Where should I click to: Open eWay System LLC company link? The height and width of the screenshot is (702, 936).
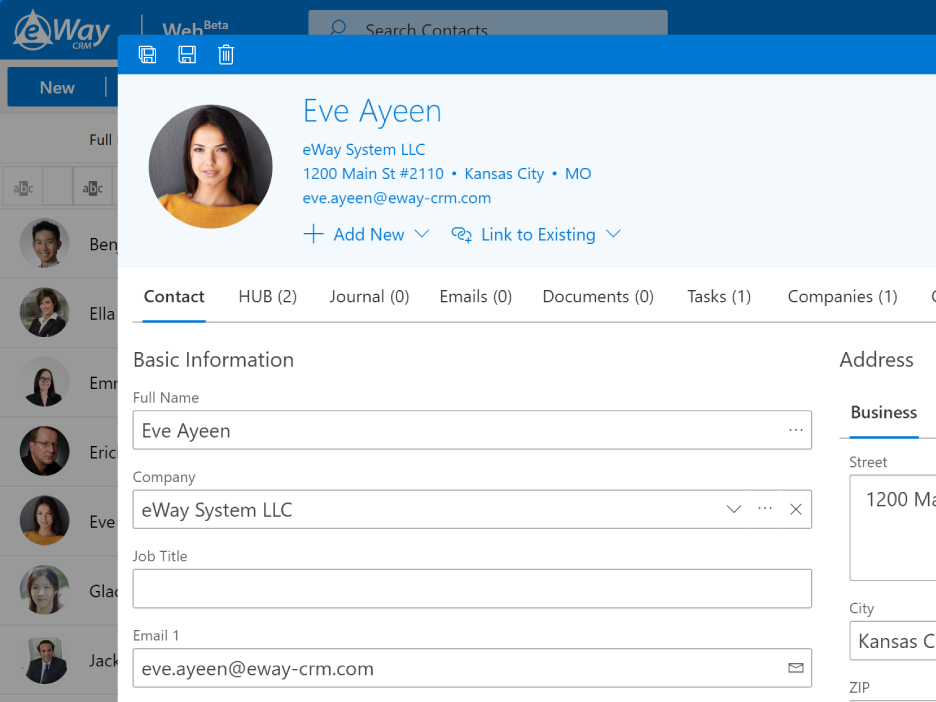(364, 149)
